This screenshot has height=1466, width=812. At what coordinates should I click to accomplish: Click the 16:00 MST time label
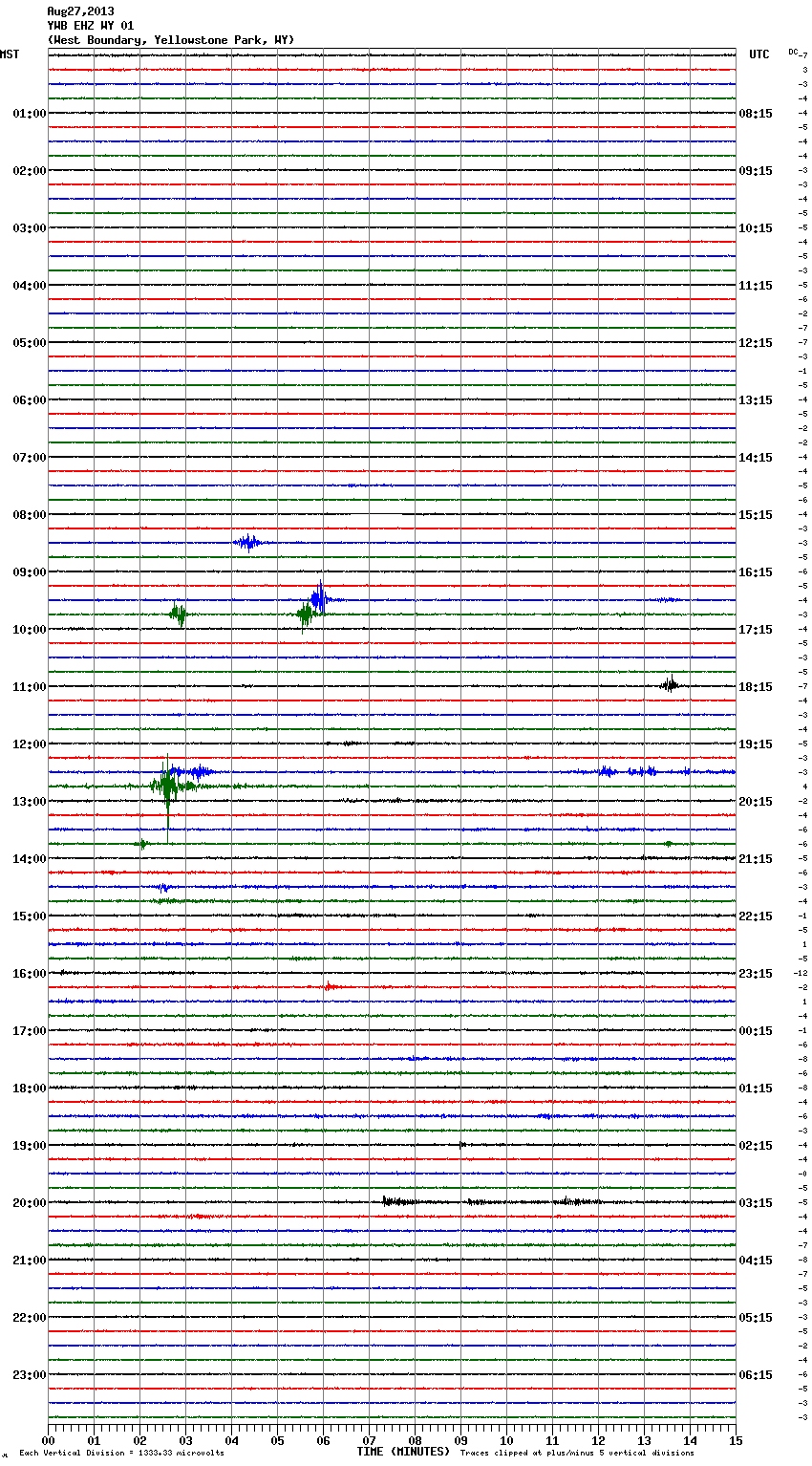30,974
